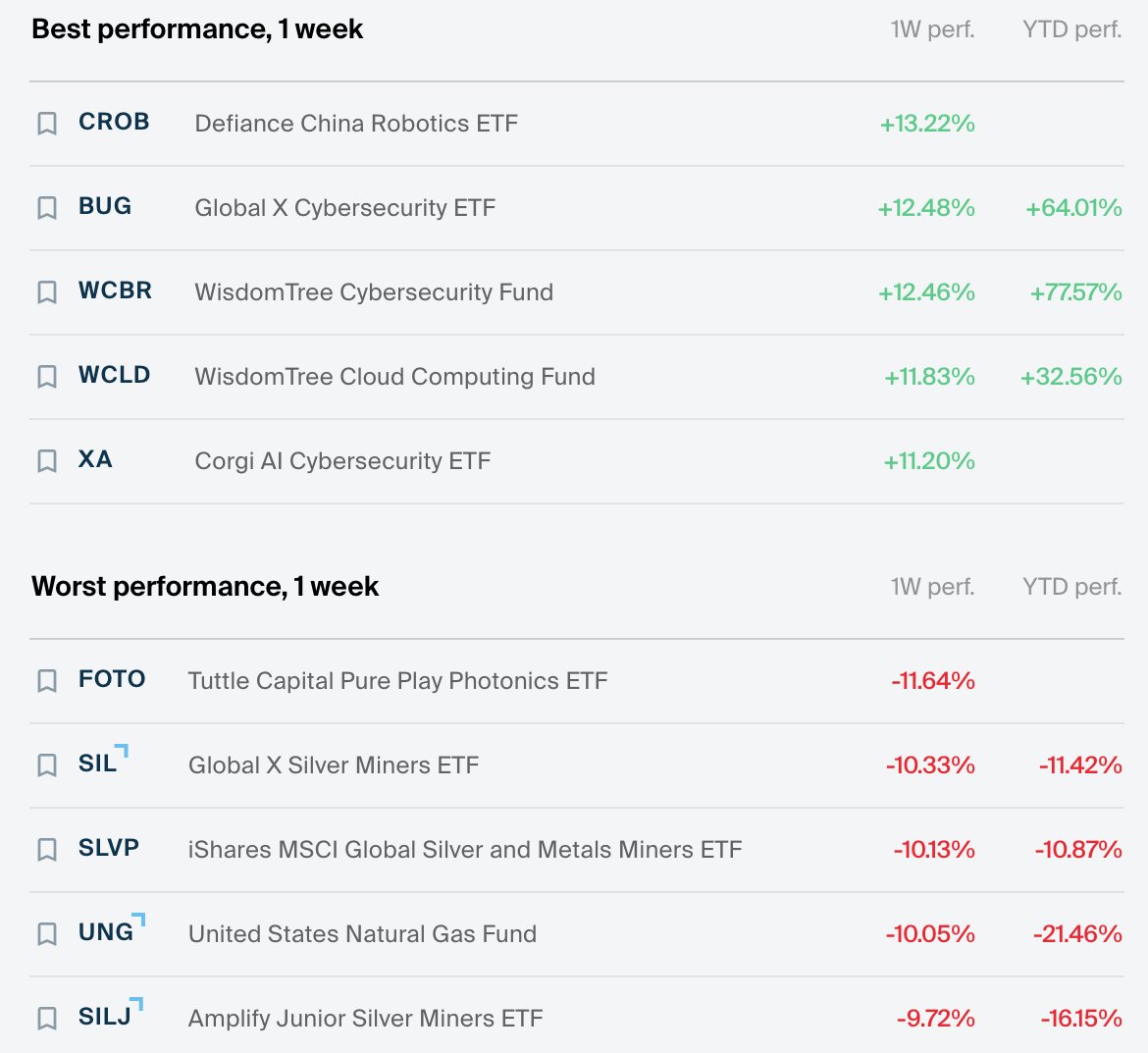The width and height of the screenshot is (1148, 1053).
Task: Open the SIL ticker symbol
Action: 97,763
